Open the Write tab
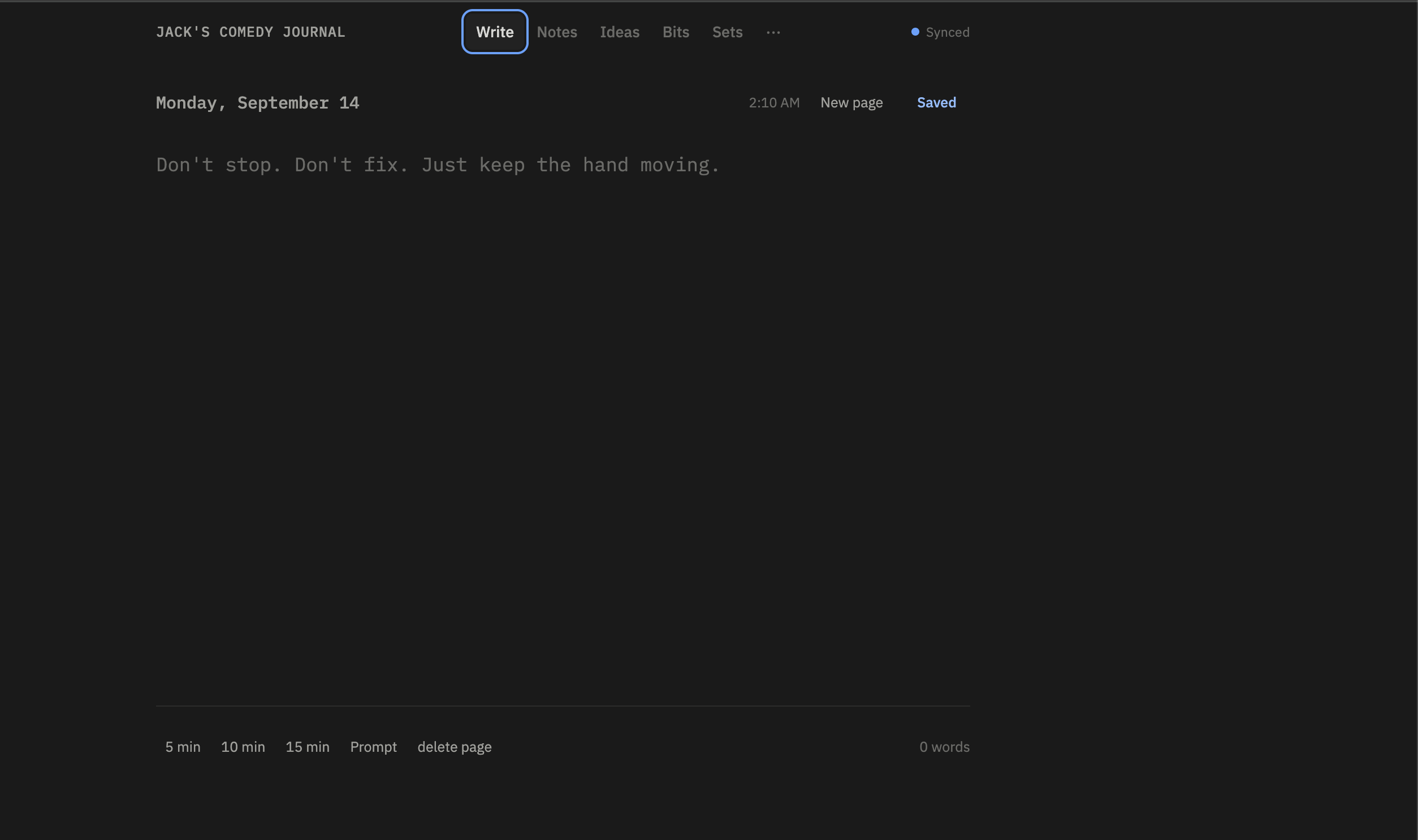This screenshot has height=840, width=1418. tap(495, 32)
